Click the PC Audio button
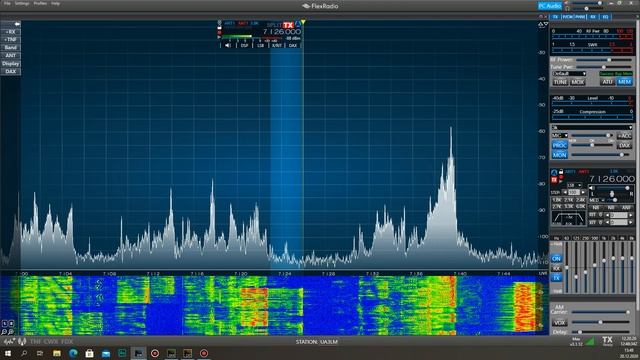 (549, 6)
